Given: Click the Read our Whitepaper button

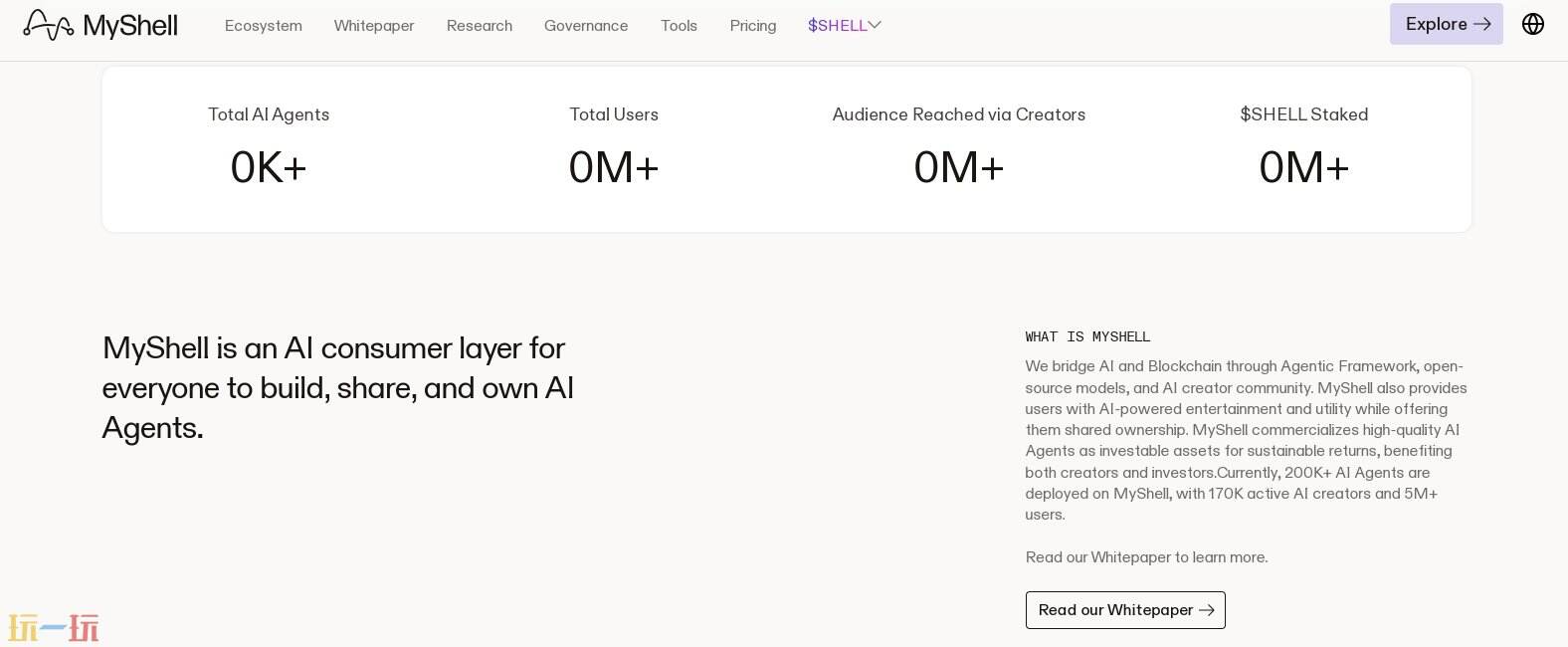Looking at the screenshot, I should 1115,610.
